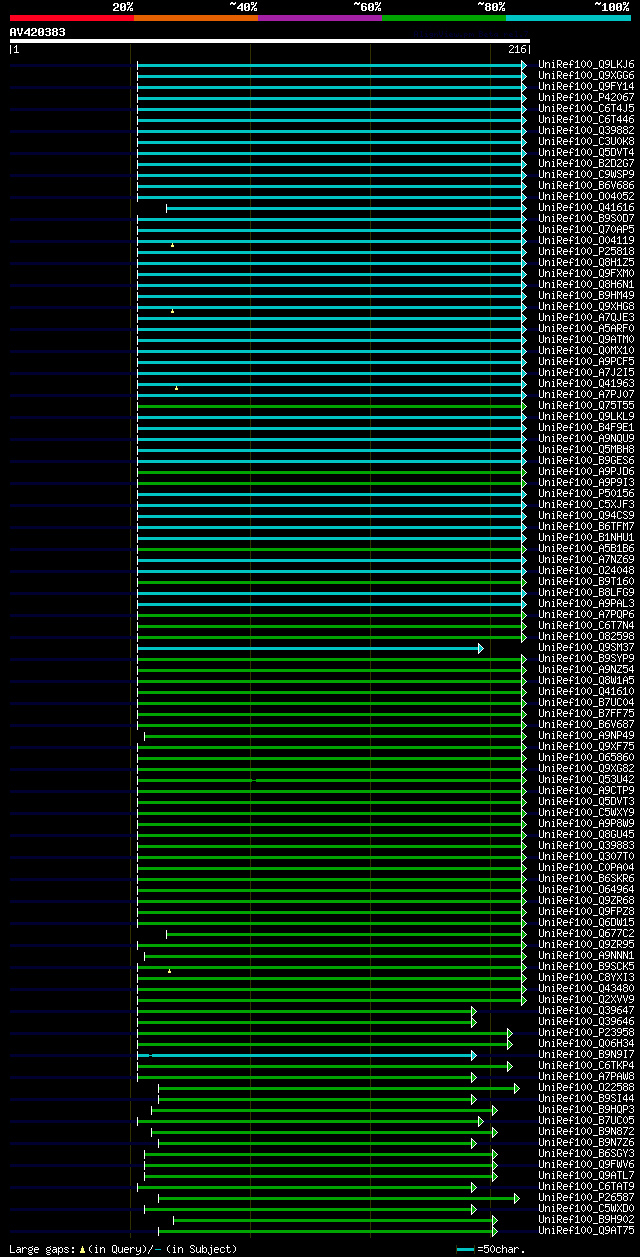Open hit UniRef100_P42067
640x1257 pixels.
tap(586, 97)
